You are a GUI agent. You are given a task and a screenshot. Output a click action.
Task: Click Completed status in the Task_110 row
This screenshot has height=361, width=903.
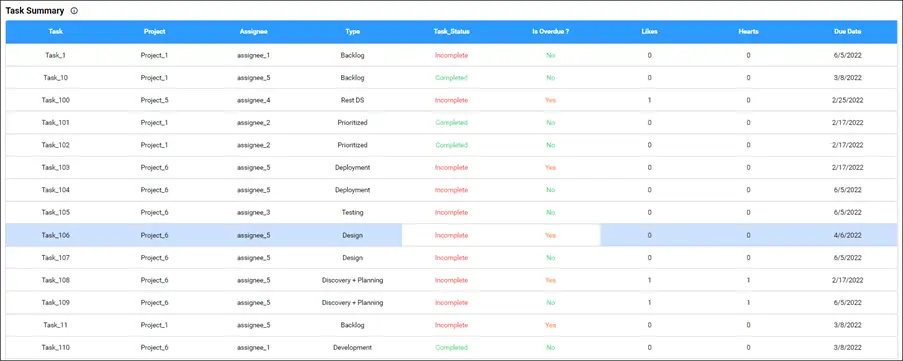tap(452, 348)
